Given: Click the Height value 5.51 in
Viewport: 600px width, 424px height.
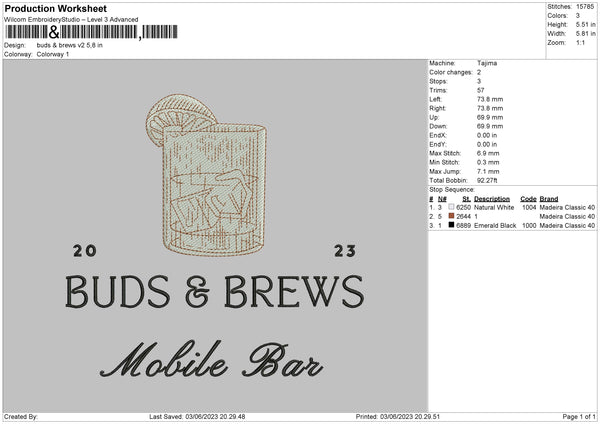Looking at the screenshot, I should point(586,24).
